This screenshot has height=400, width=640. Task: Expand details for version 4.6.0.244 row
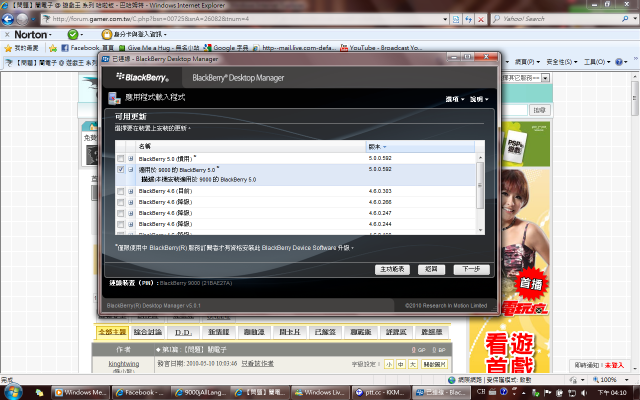pos(131,224)
